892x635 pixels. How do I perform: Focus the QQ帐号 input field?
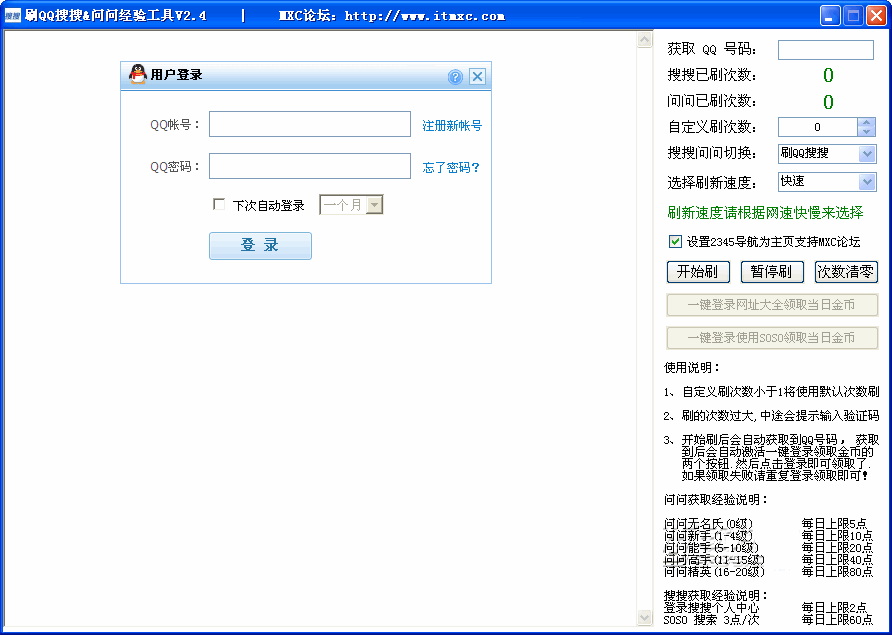(x=310, y=124)
